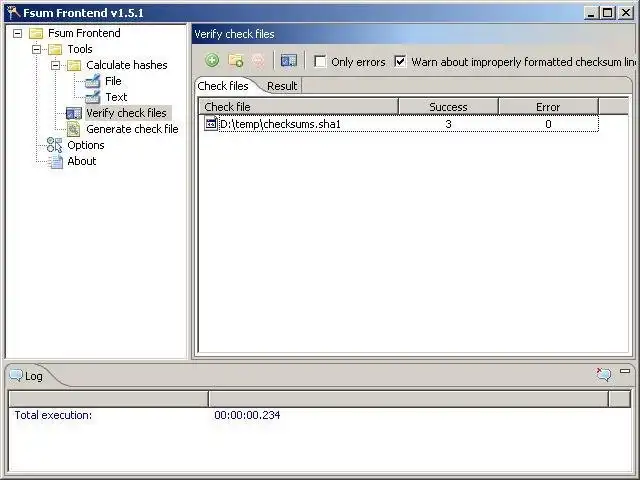Click the Log speech bubble icon
This screenshot has height=480, width=640.
(16, 376)
